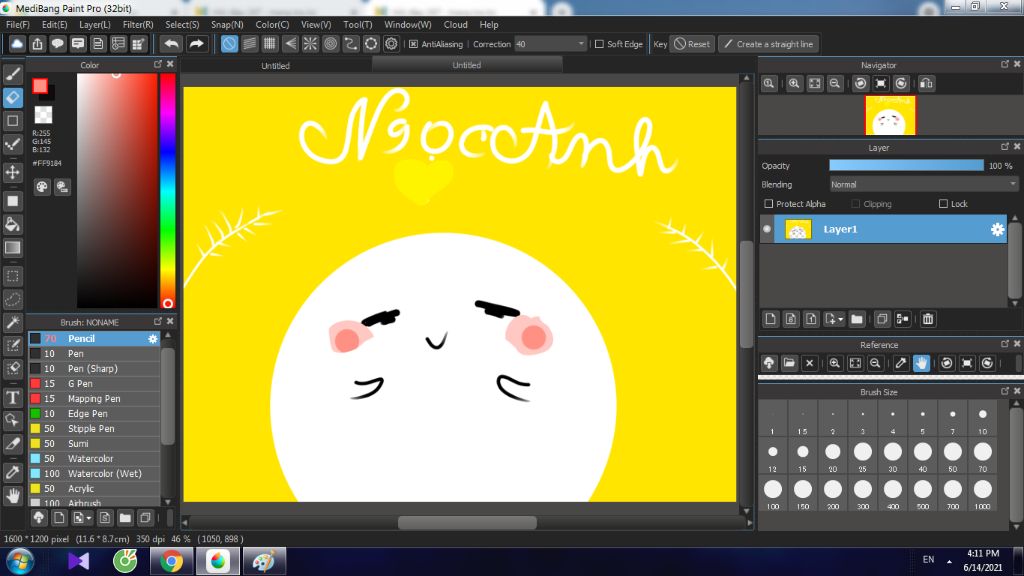This screenshot has height=576, width=1024.
Task: Click Create a straight line button
Action: [769, 44]
